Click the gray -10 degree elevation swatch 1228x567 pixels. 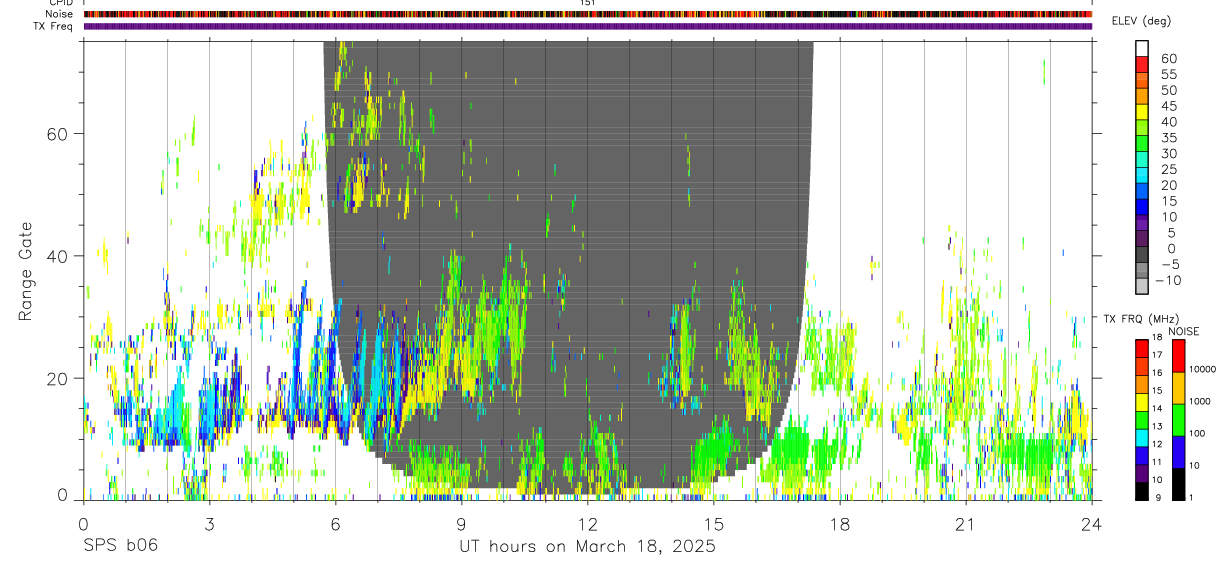pos(1142,285)
